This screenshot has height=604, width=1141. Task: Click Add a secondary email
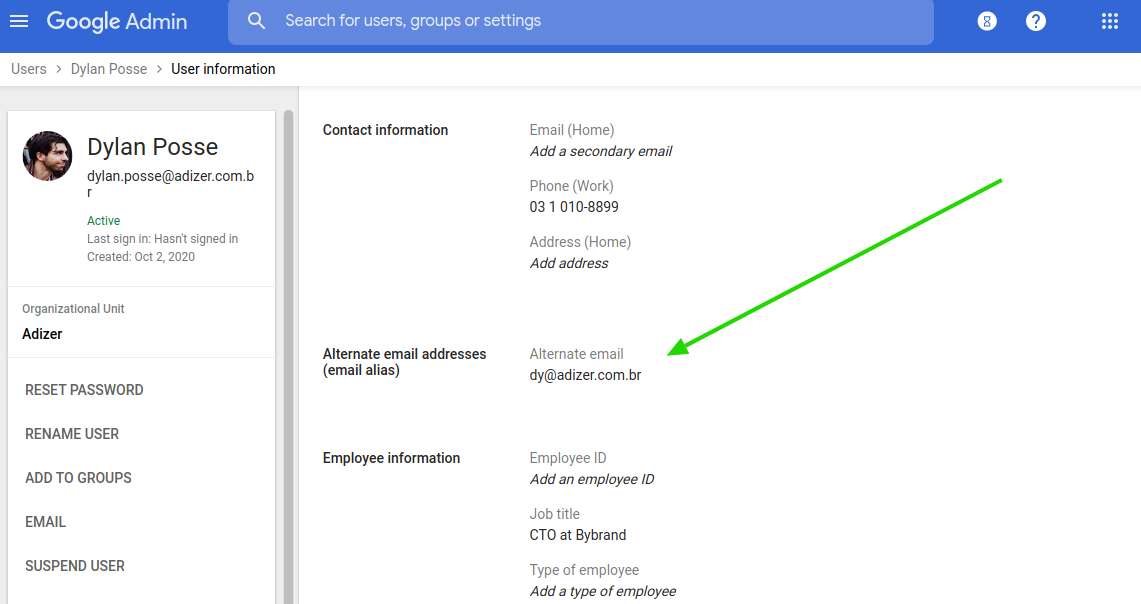pyautogui.click(x=601, y=151)
